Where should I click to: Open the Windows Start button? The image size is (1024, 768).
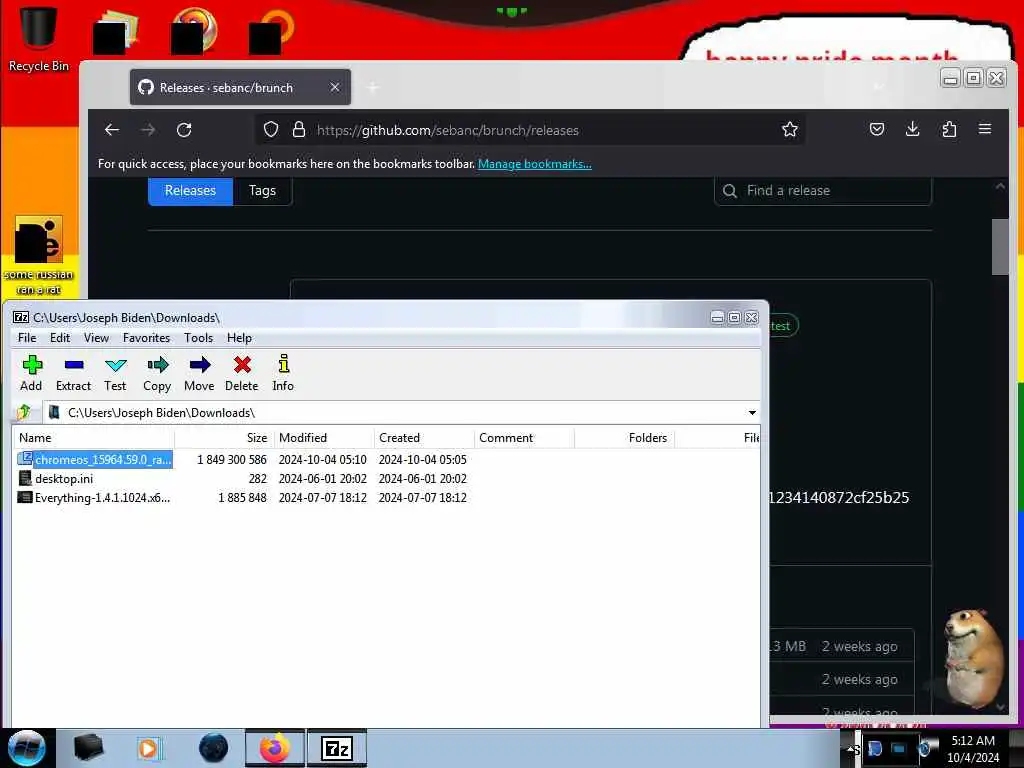point(26,748)
